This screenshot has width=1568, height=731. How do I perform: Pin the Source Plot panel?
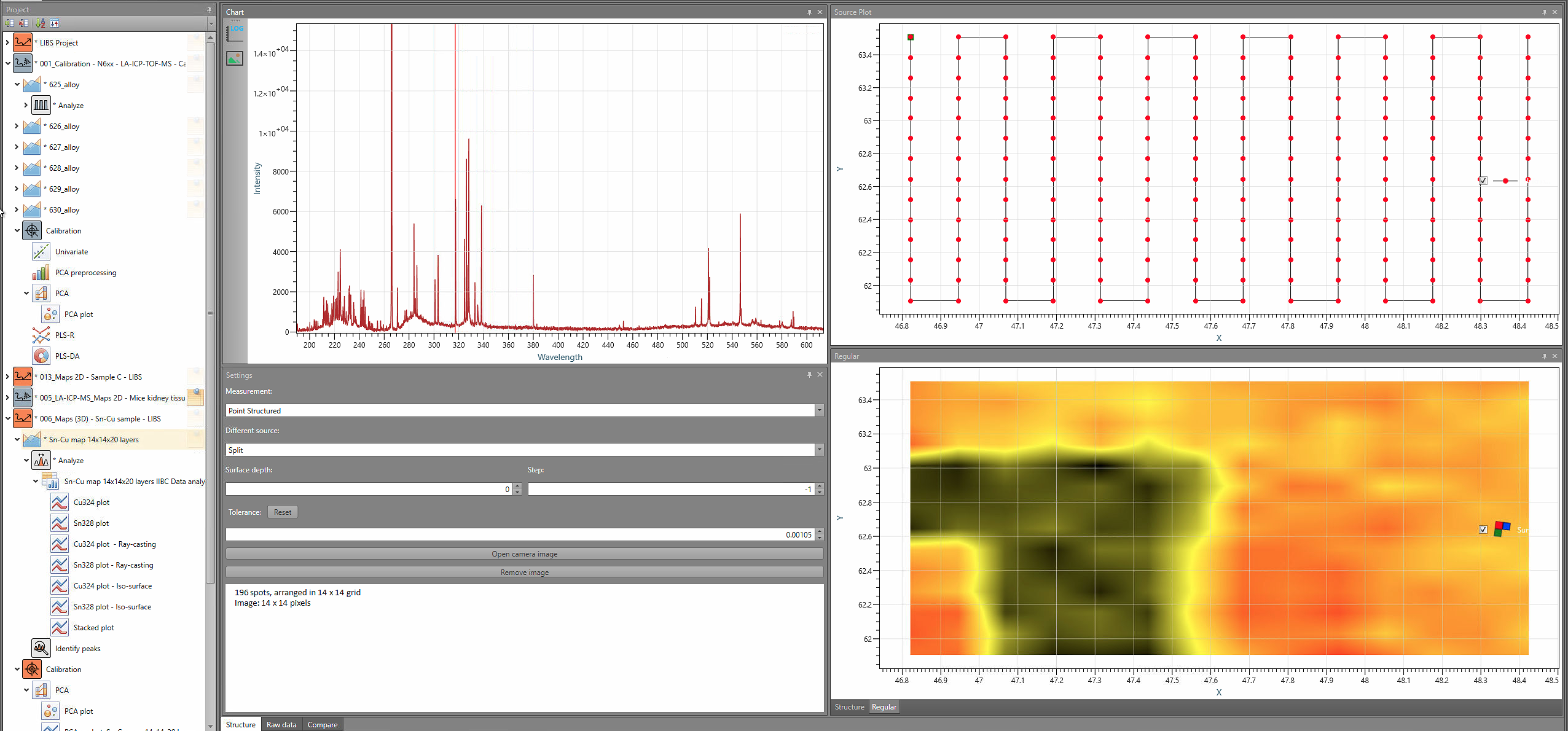[x=1544, y=12]
